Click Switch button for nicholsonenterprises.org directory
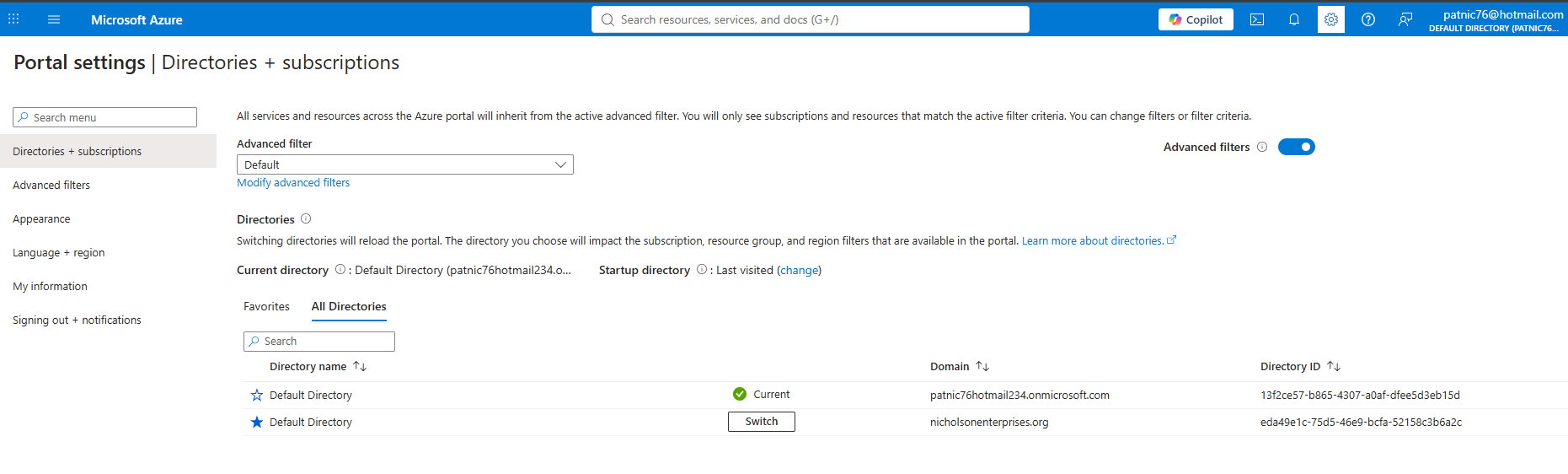Viewport: 1568px width, 474px height. (762, 422)
